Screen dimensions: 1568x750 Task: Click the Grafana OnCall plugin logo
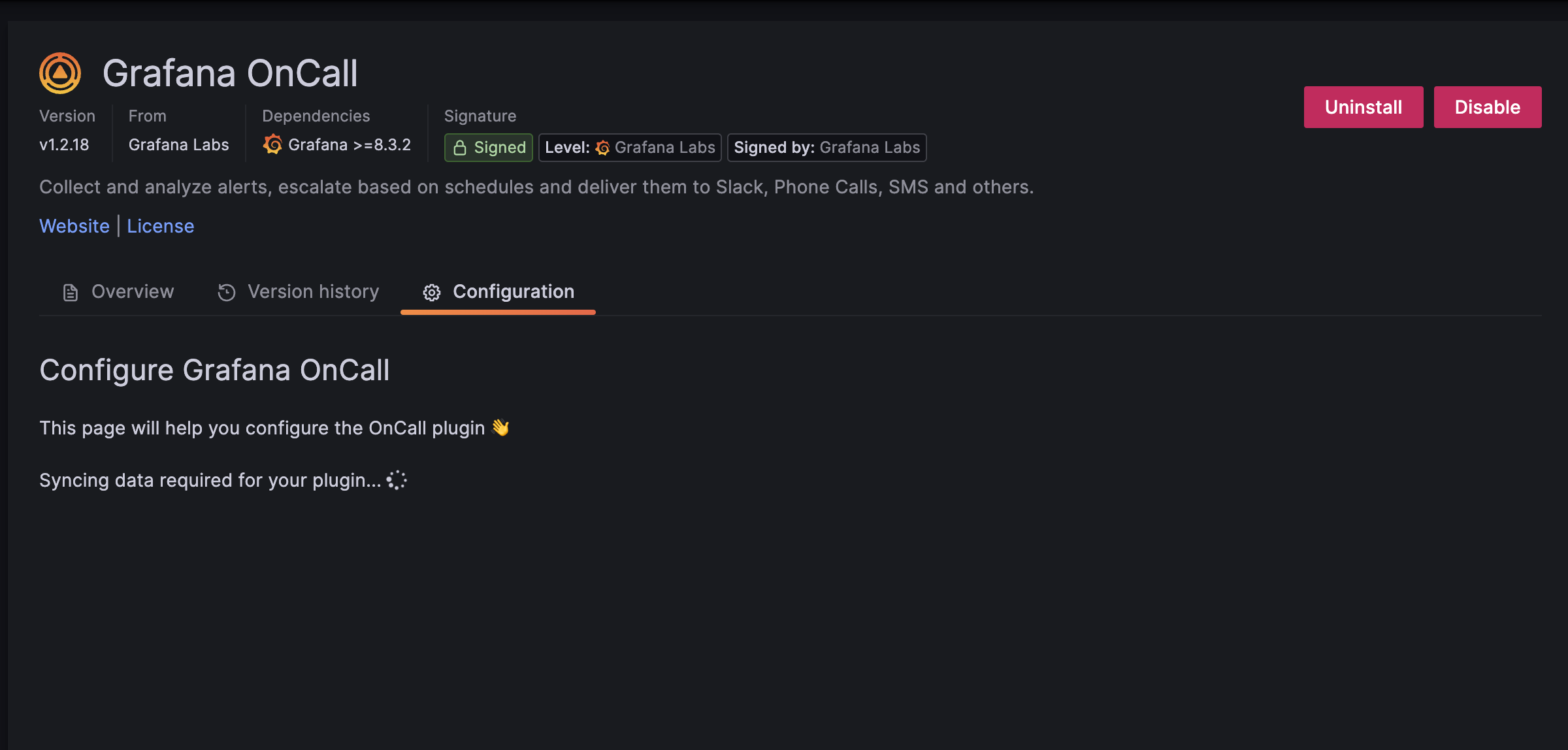60,72
